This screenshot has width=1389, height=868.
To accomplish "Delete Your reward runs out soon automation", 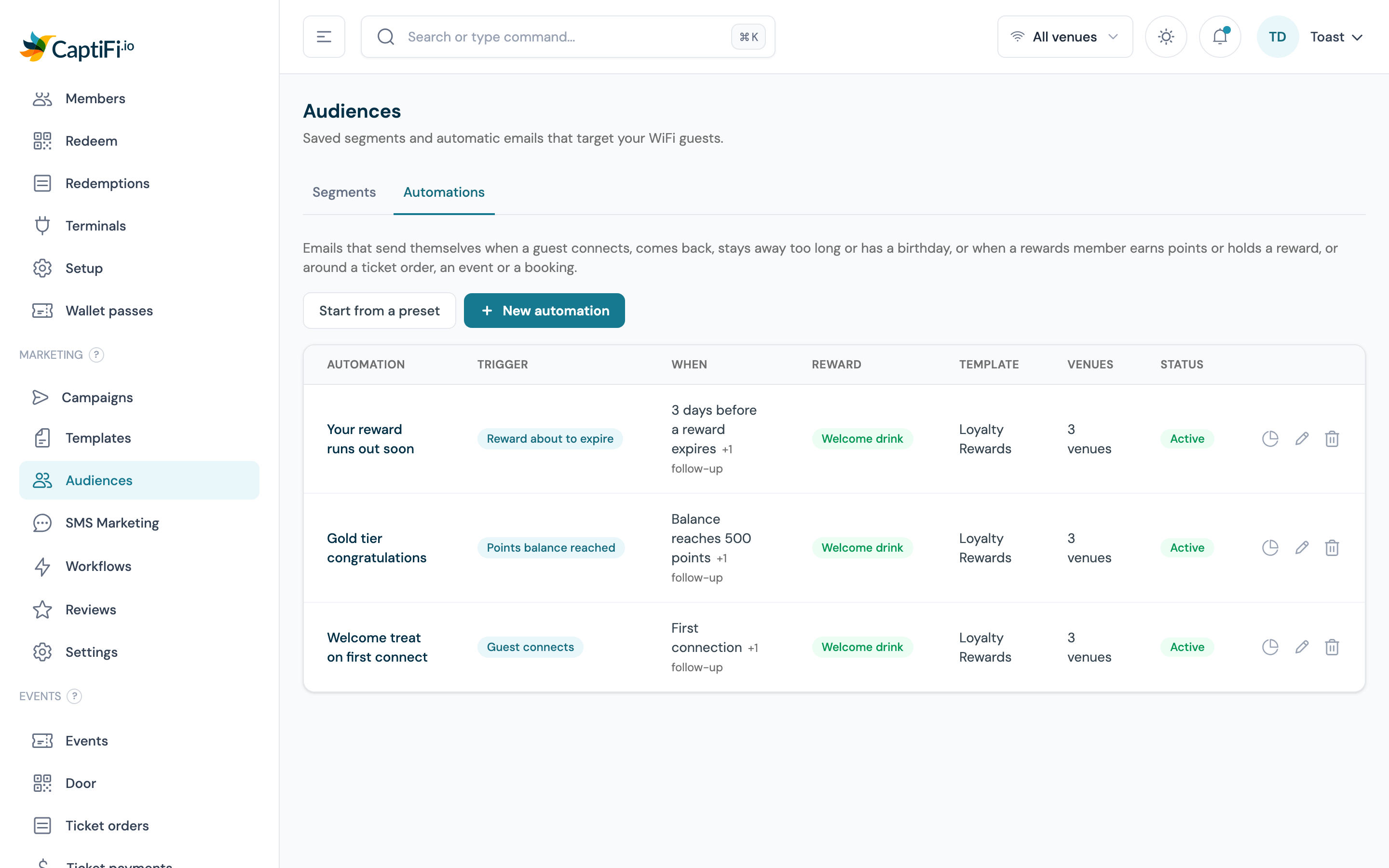I will tap(1332, 439).
